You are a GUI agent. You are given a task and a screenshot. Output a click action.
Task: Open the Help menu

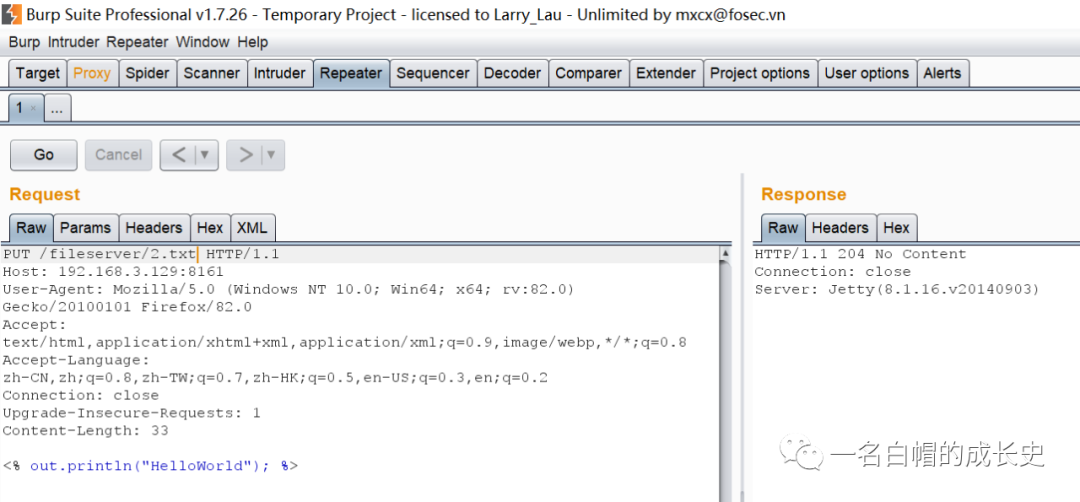tap(253, 42)
